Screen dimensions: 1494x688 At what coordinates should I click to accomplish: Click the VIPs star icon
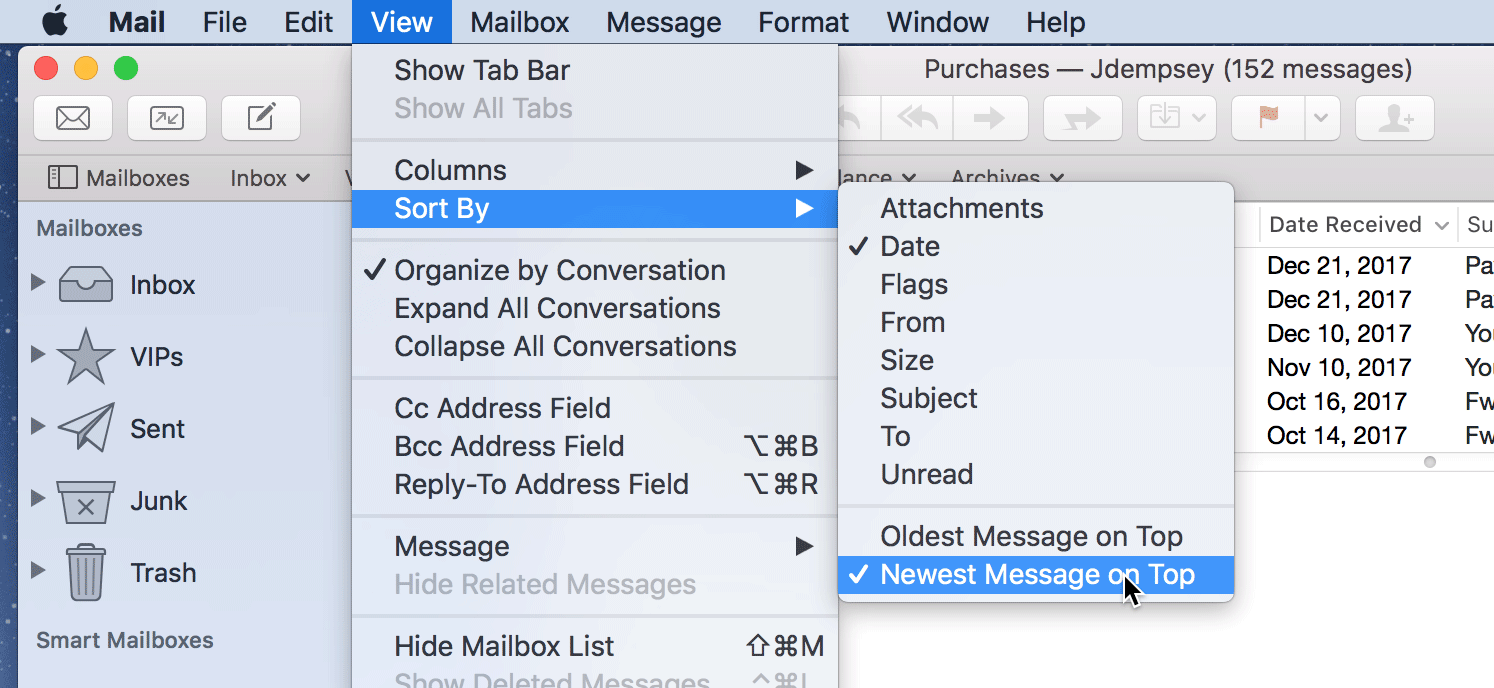[85, 356]
